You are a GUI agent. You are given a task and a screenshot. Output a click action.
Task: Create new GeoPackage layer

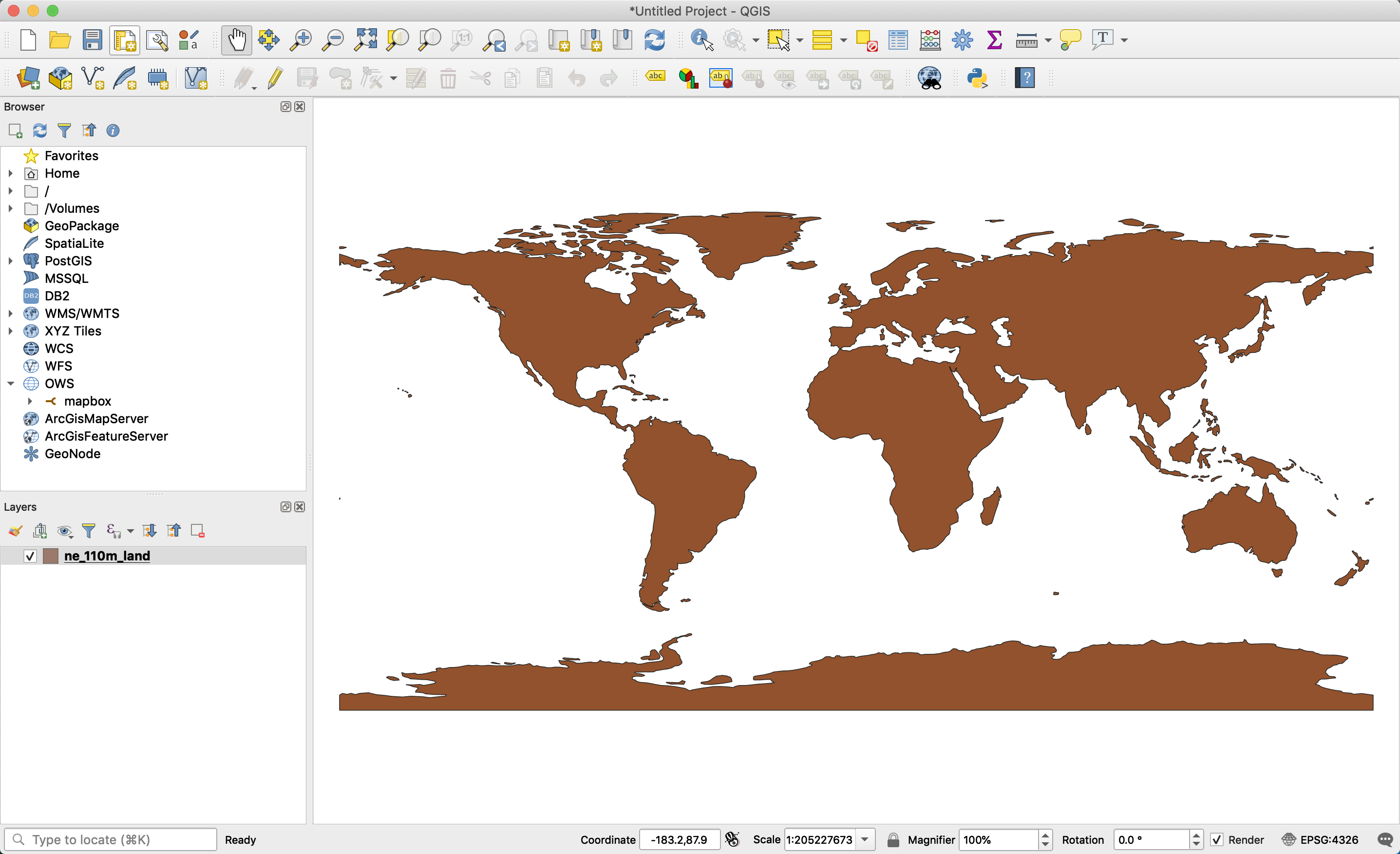[60, 78]
